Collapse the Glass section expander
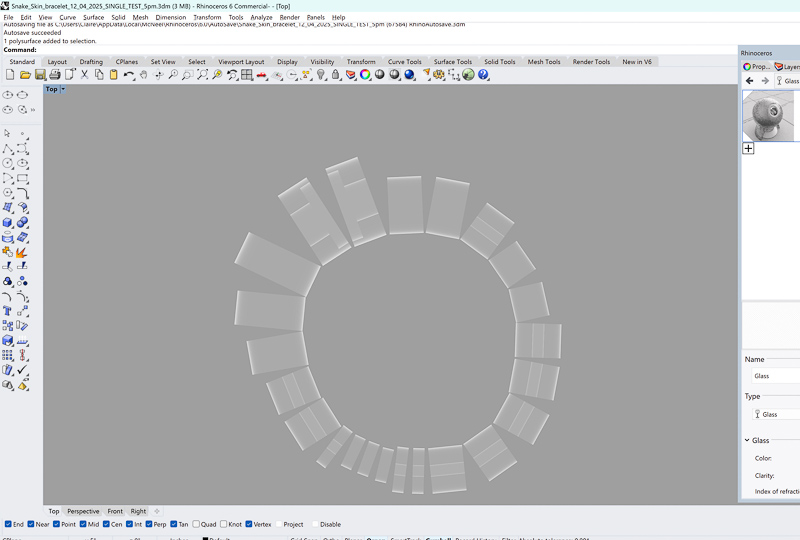 pos(747,440)
